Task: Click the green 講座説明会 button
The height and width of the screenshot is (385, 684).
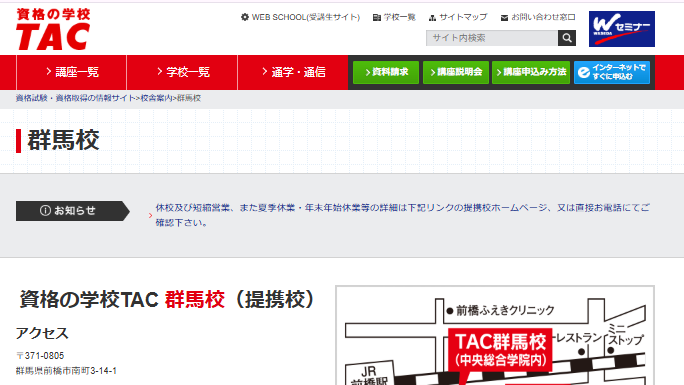Action: click(455, 72)
